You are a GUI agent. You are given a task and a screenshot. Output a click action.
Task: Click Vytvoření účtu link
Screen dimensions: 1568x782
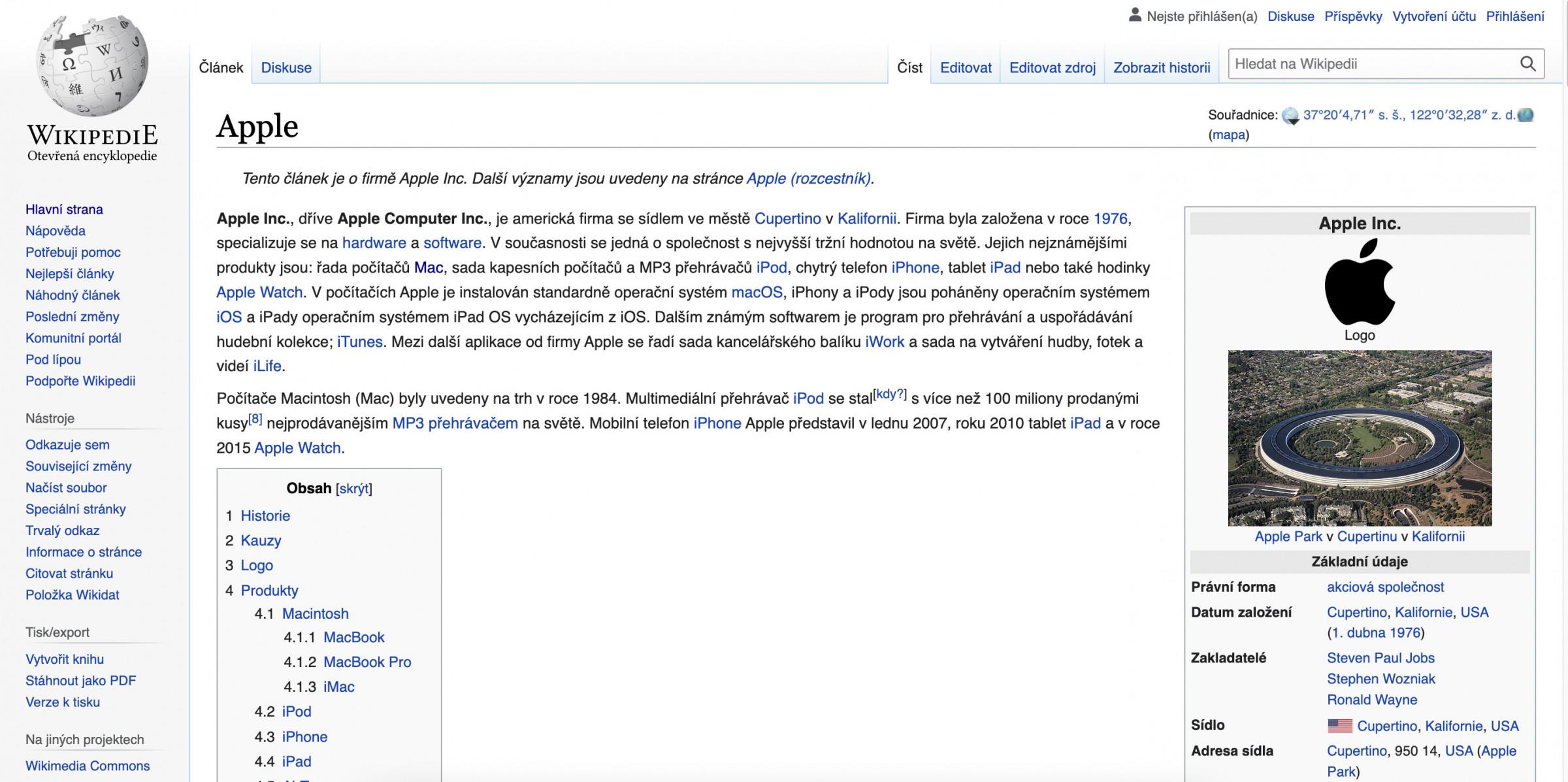pos(1434,16)
